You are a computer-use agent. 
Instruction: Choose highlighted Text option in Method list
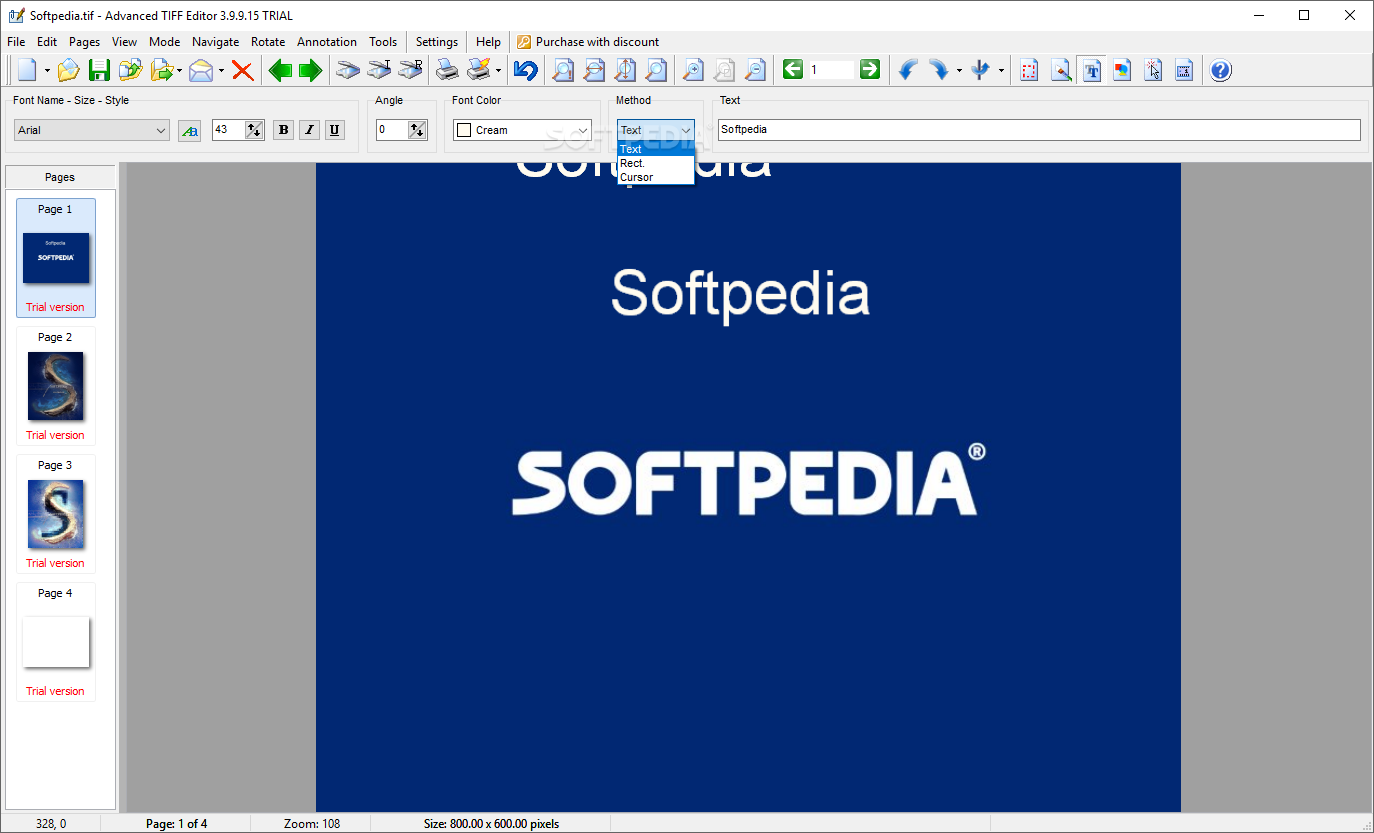(x=655, y=149)
